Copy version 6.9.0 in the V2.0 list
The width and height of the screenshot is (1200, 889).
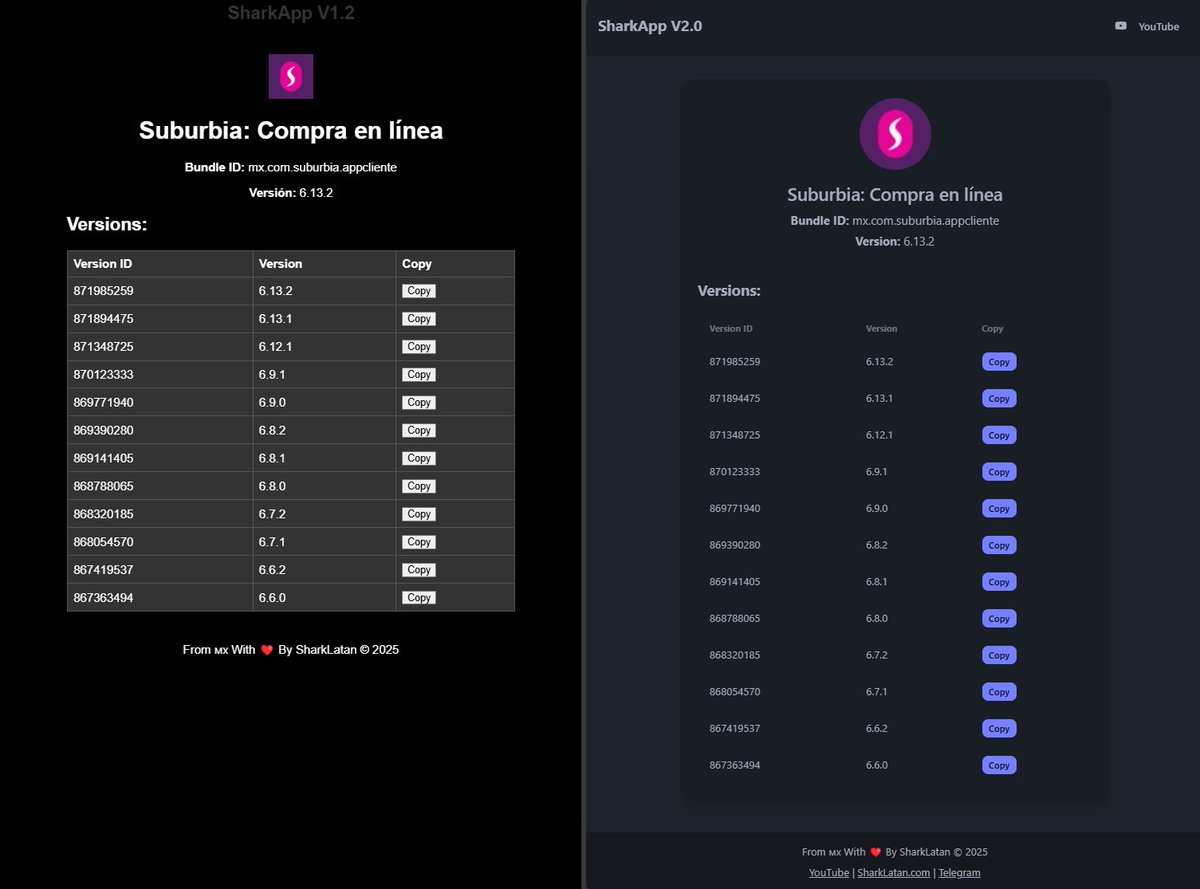click(999, 508)
